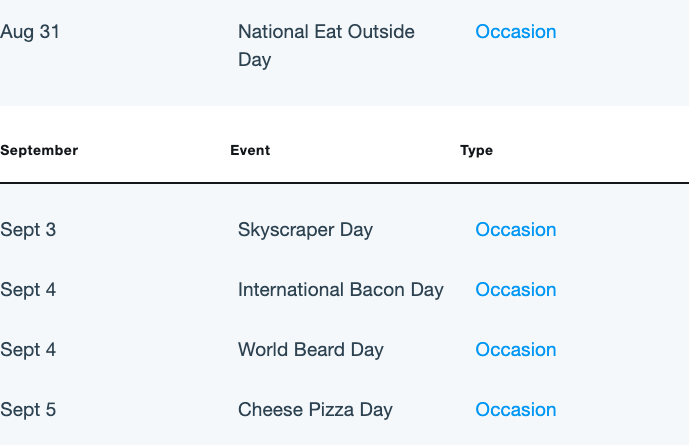
Task: Click the Sept 4 date in the Beard Day row
Action: (28, 350)
